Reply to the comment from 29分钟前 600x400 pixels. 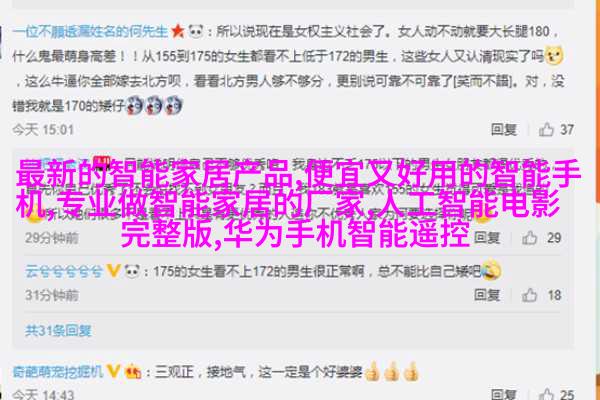pos(487,238)
